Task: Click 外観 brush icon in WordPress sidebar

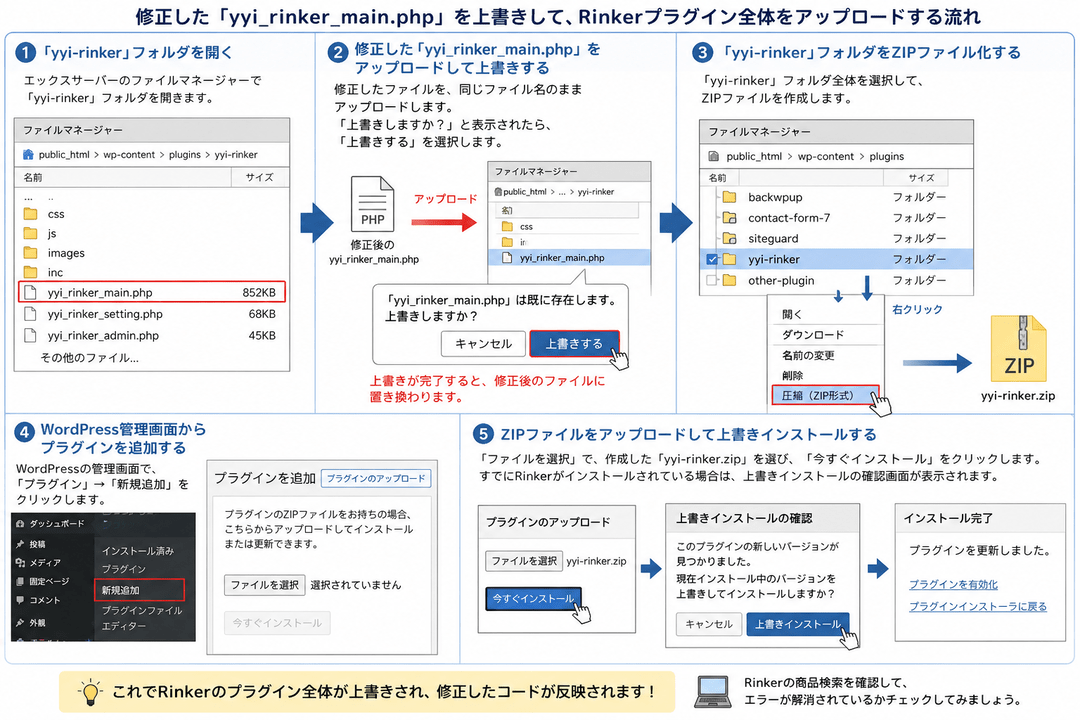Action: pos(20,622)
